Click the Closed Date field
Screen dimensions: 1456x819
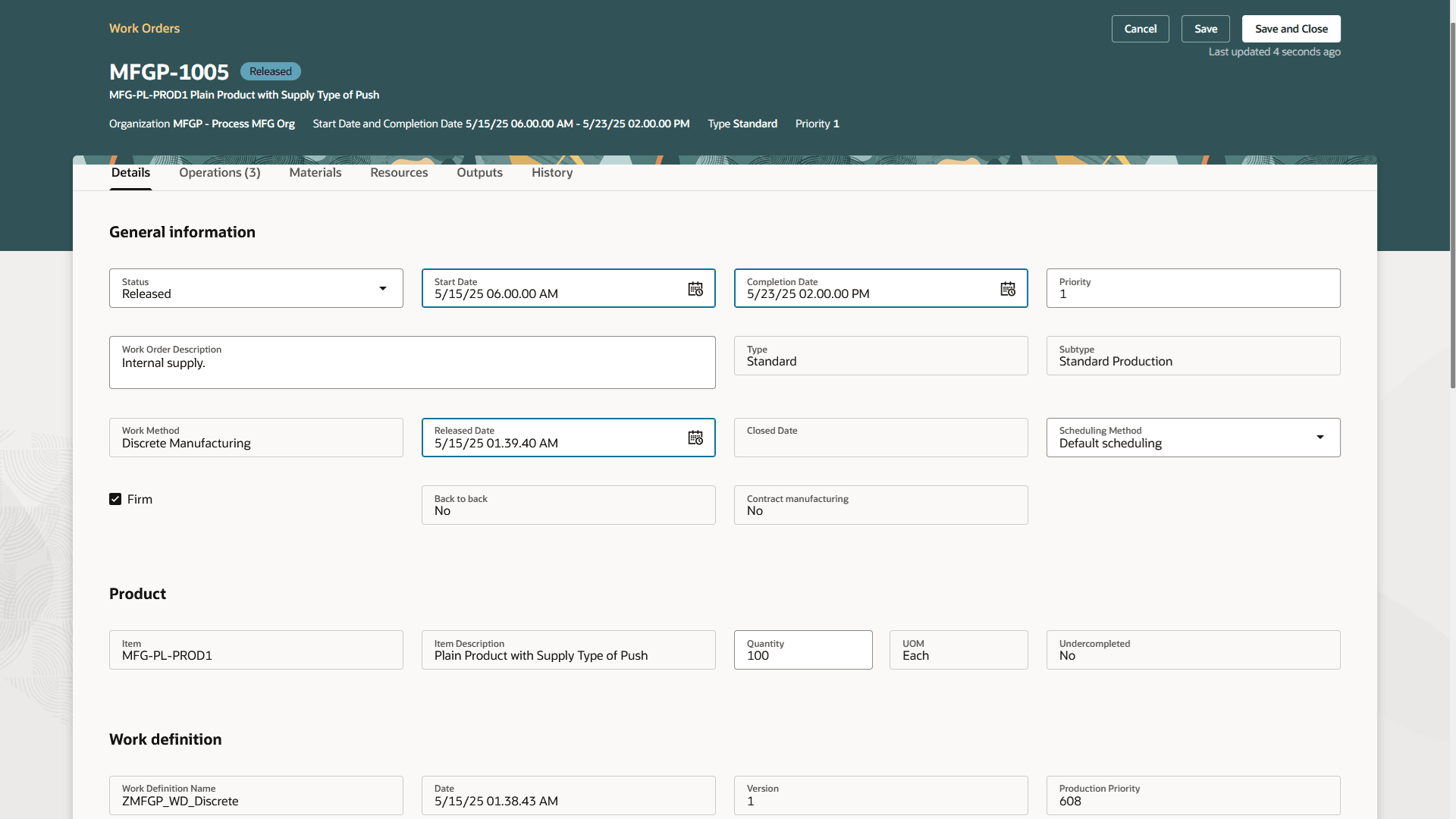click(880, 438)
